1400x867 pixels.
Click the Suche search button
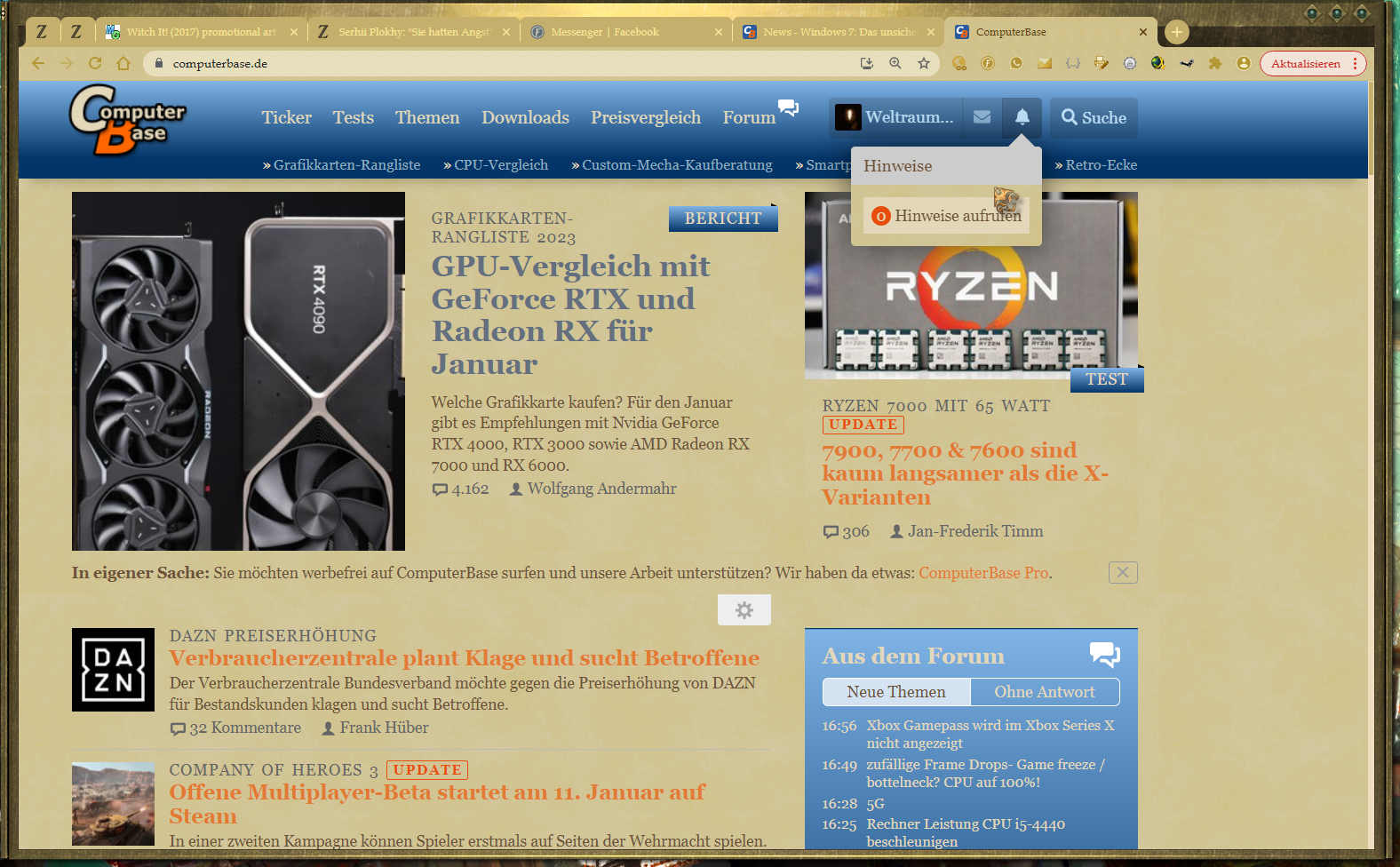pos(1094,117)
